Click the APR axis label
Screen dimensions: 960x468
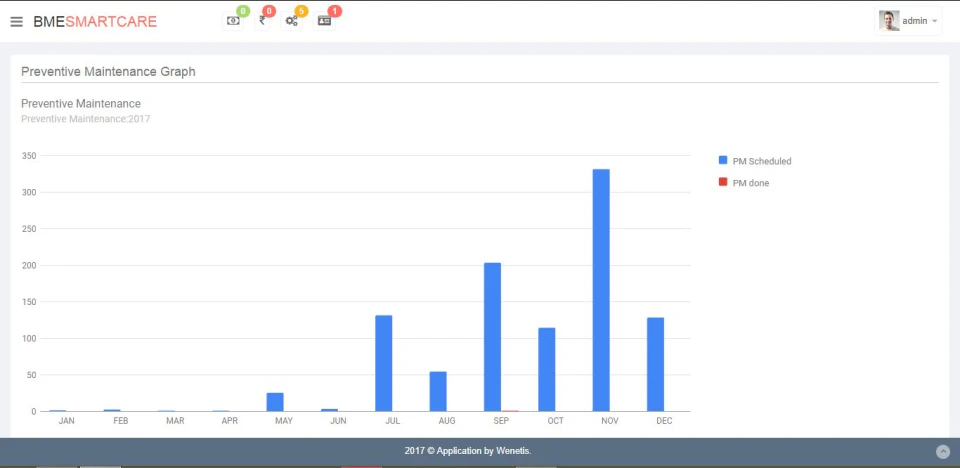click(230, 421)
